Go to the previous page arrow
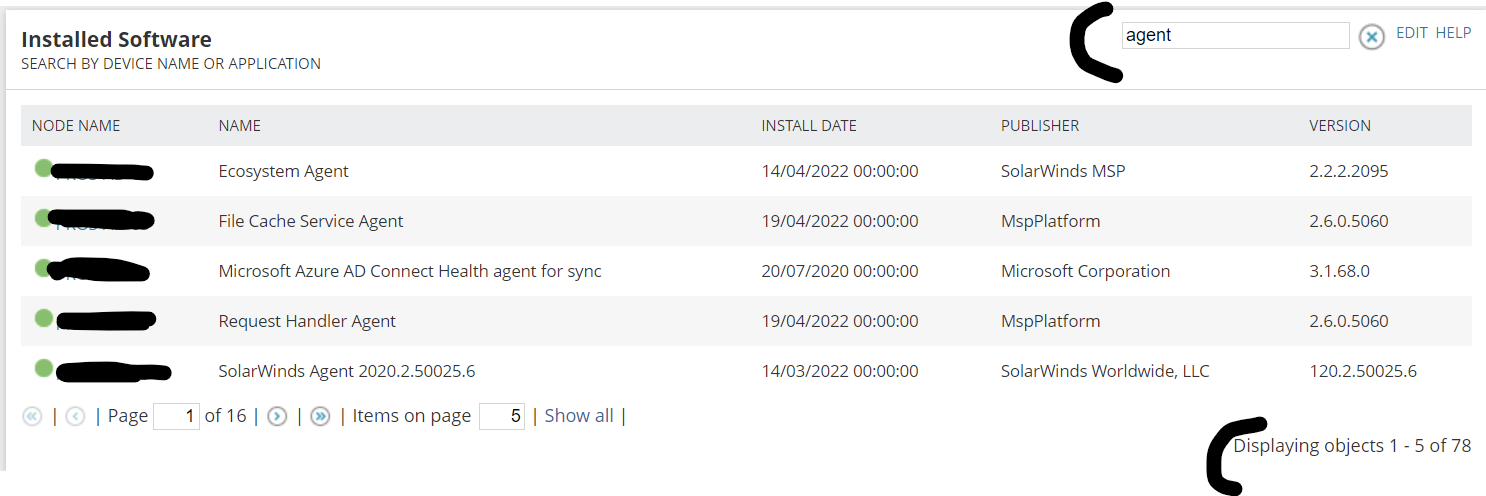Viewport: 1486px width, 496px height. tap(75, 416)
